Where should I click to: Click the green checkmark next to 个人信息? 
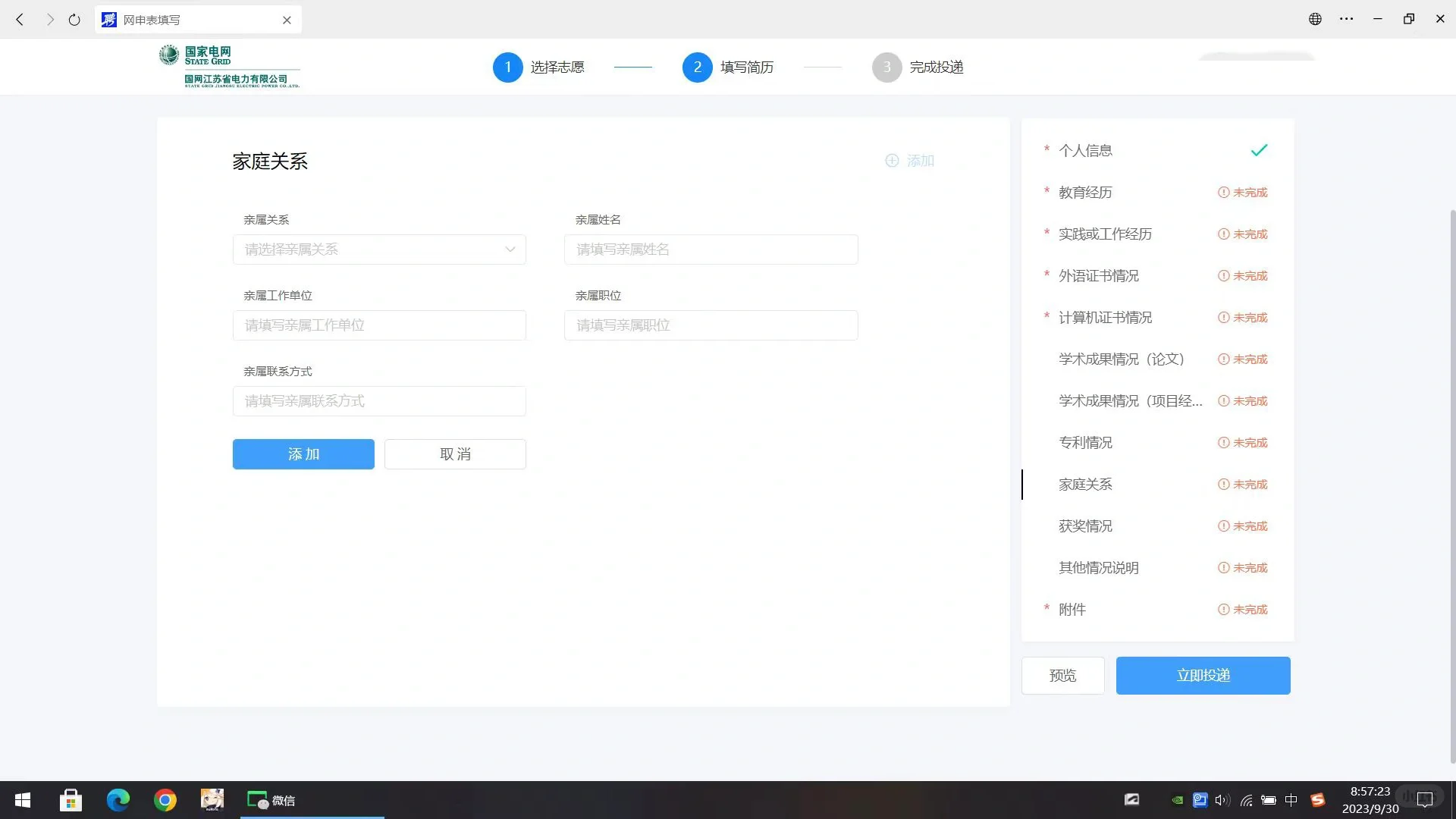pos(1259,150)
